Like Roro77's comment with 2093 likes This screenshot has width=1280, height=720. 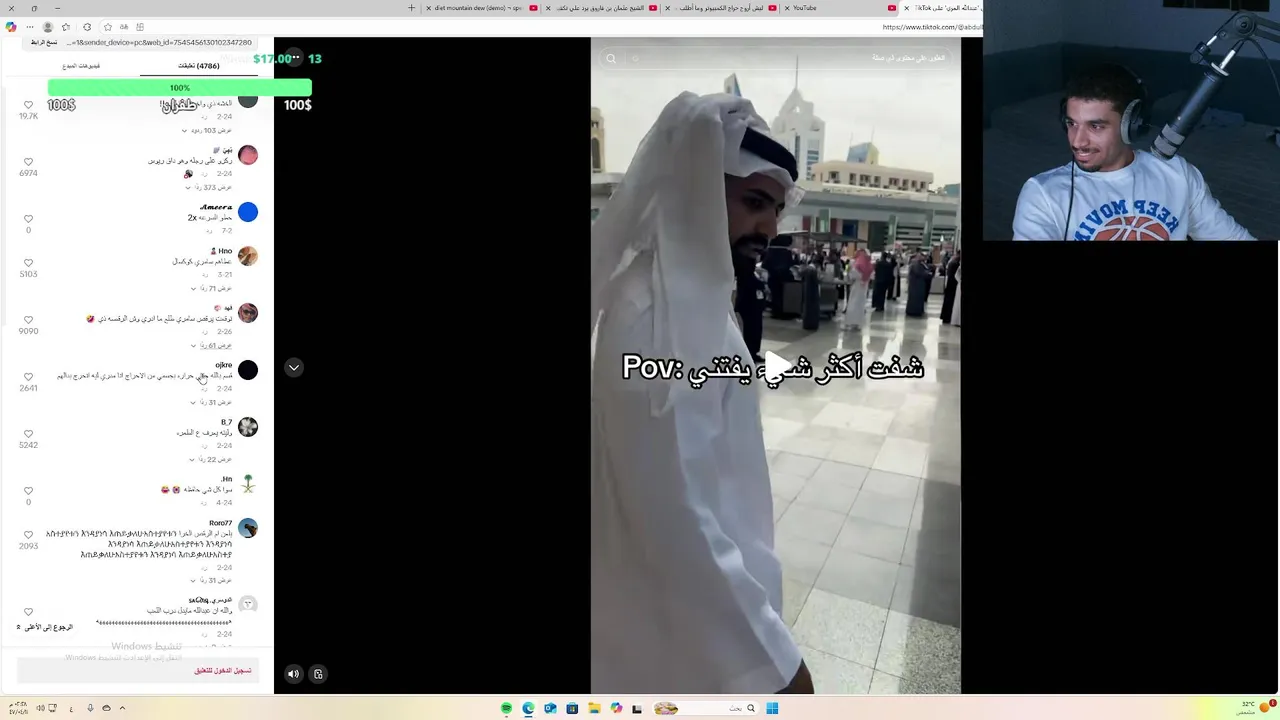[x=28, y=534]
